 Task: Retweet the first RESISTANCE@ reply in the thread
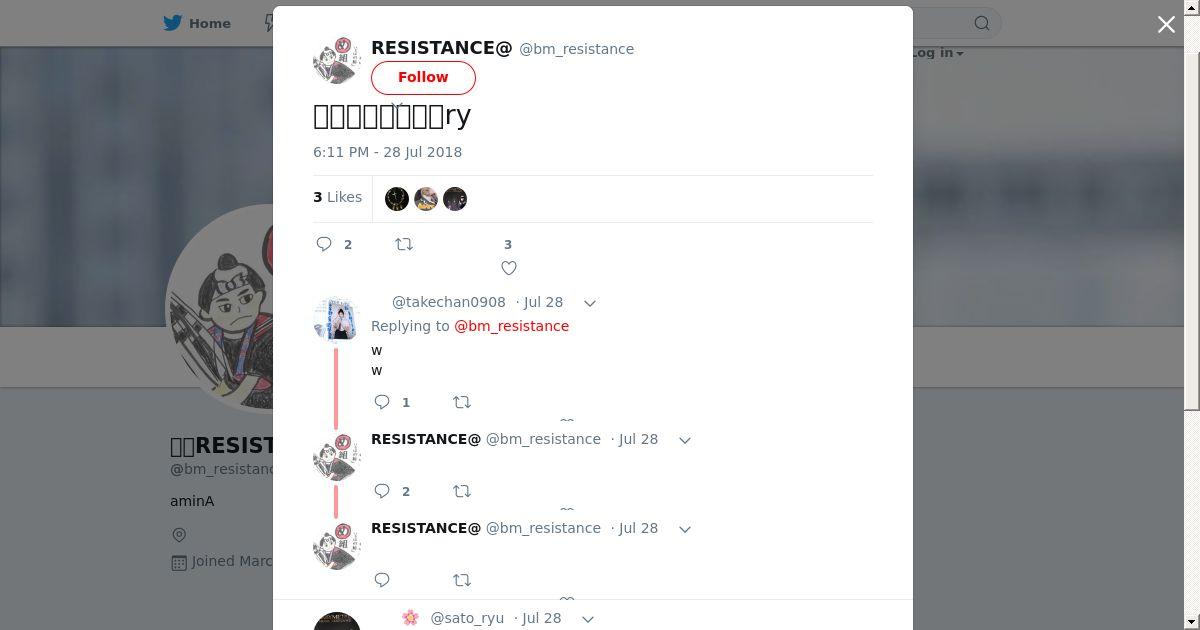coord(462,491)
